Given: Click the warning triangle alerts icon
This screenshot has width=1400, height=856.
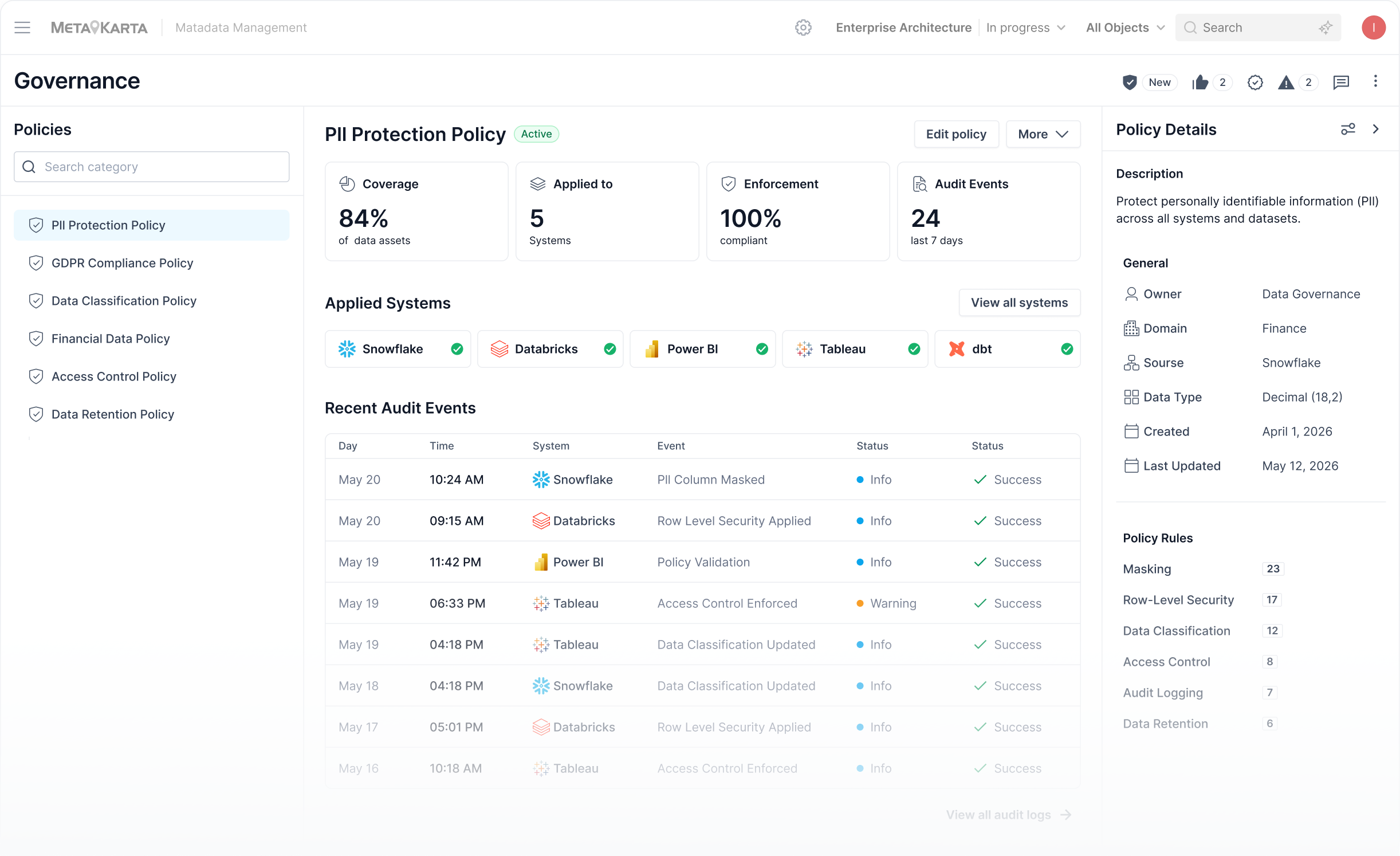Looking at the screenshot, I should (1286, 83).
